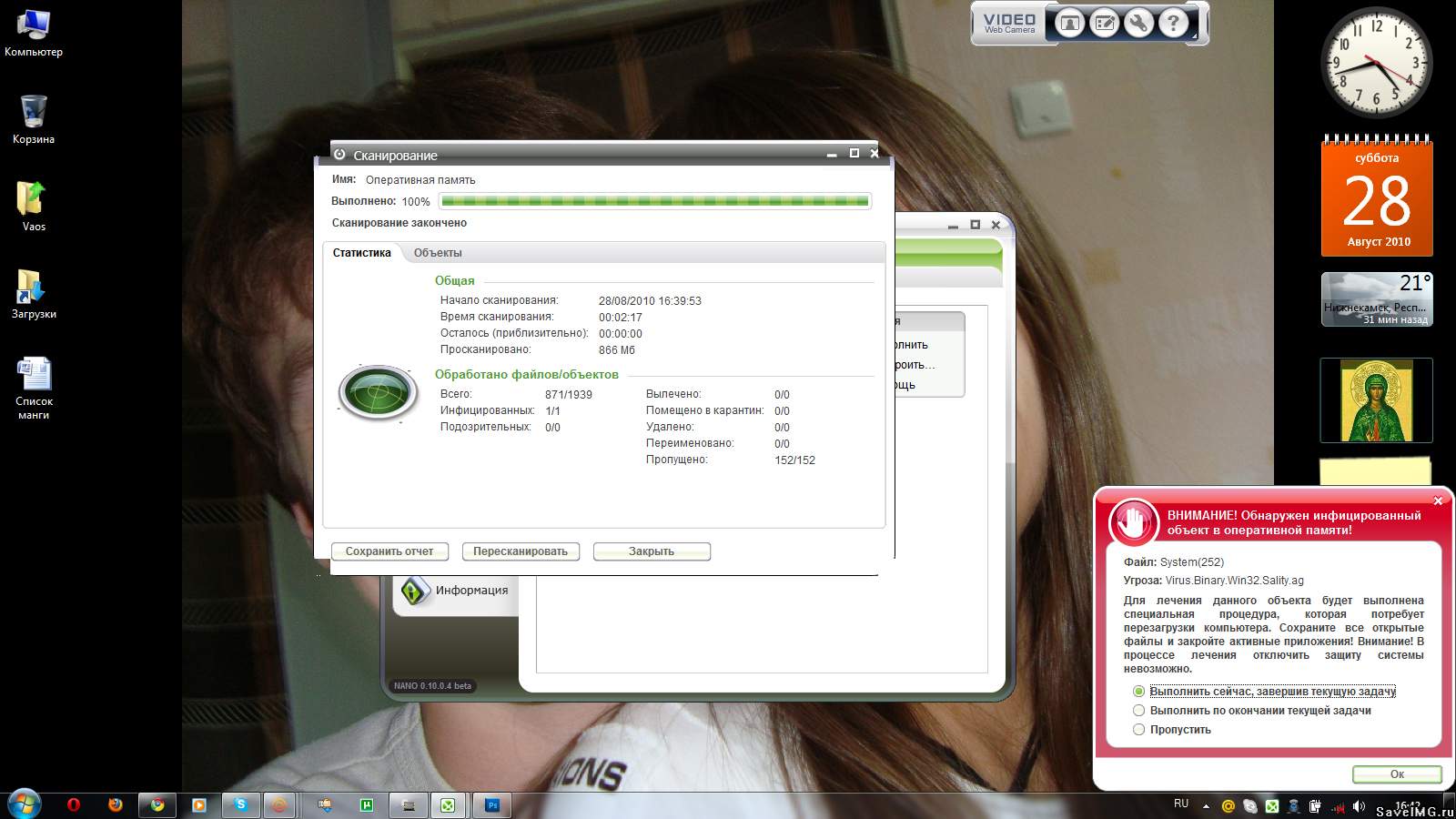
Task: Click scanned amount '866 Мб'
Action: [x=617, y=350]
